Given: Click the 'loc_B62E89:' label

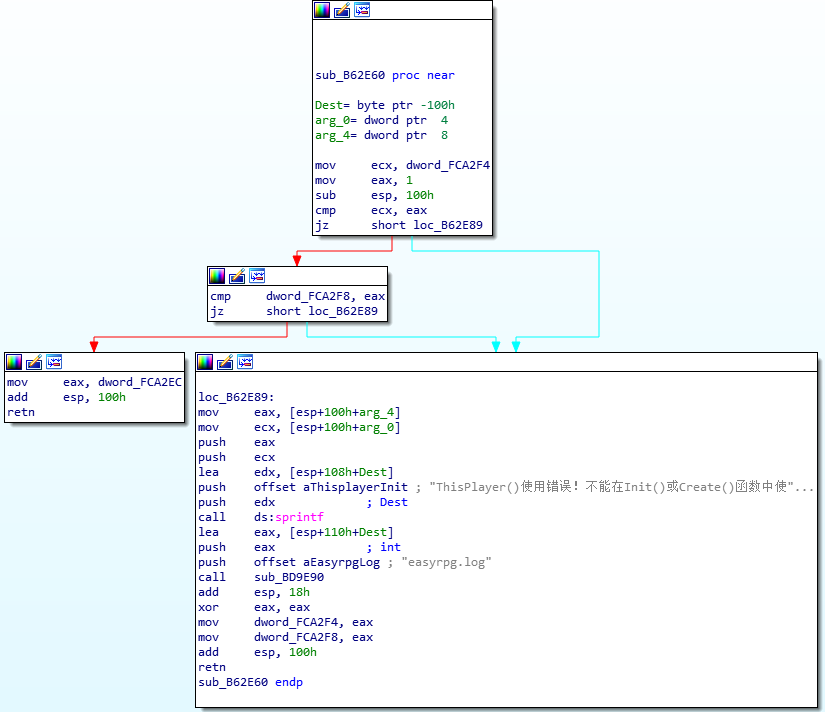Looking at the screenshot, I should (236, 397).
